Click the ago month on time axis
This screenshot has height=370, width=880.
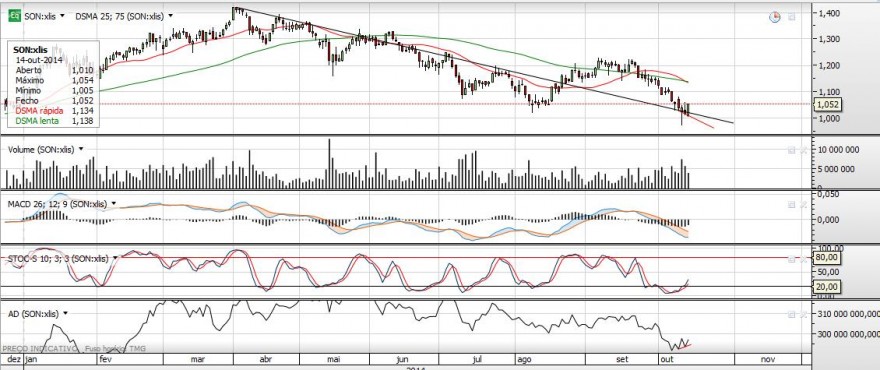524,359
